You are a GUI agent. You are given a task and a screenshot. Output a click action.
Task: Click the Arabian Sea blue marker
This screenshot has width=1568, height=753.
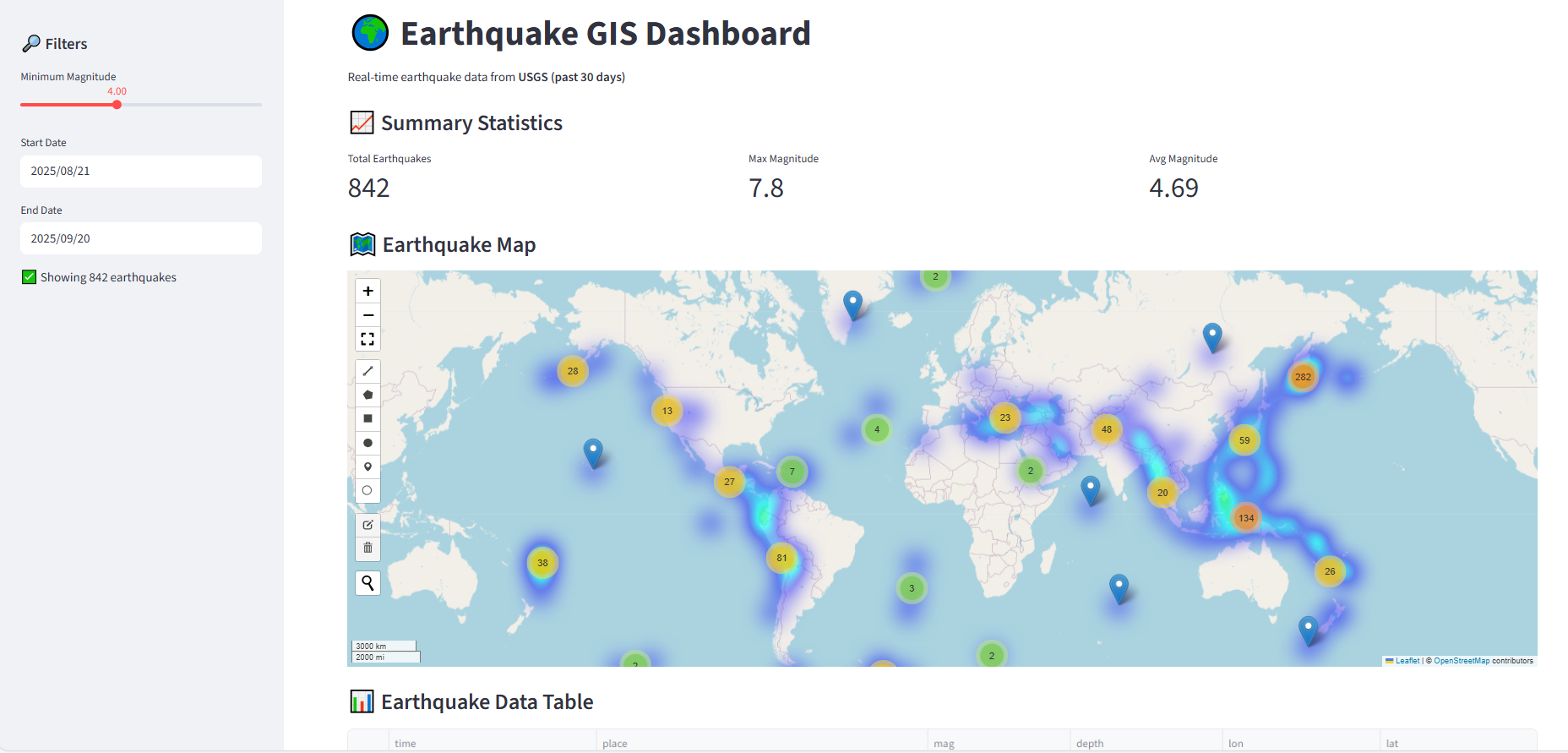1091,490
